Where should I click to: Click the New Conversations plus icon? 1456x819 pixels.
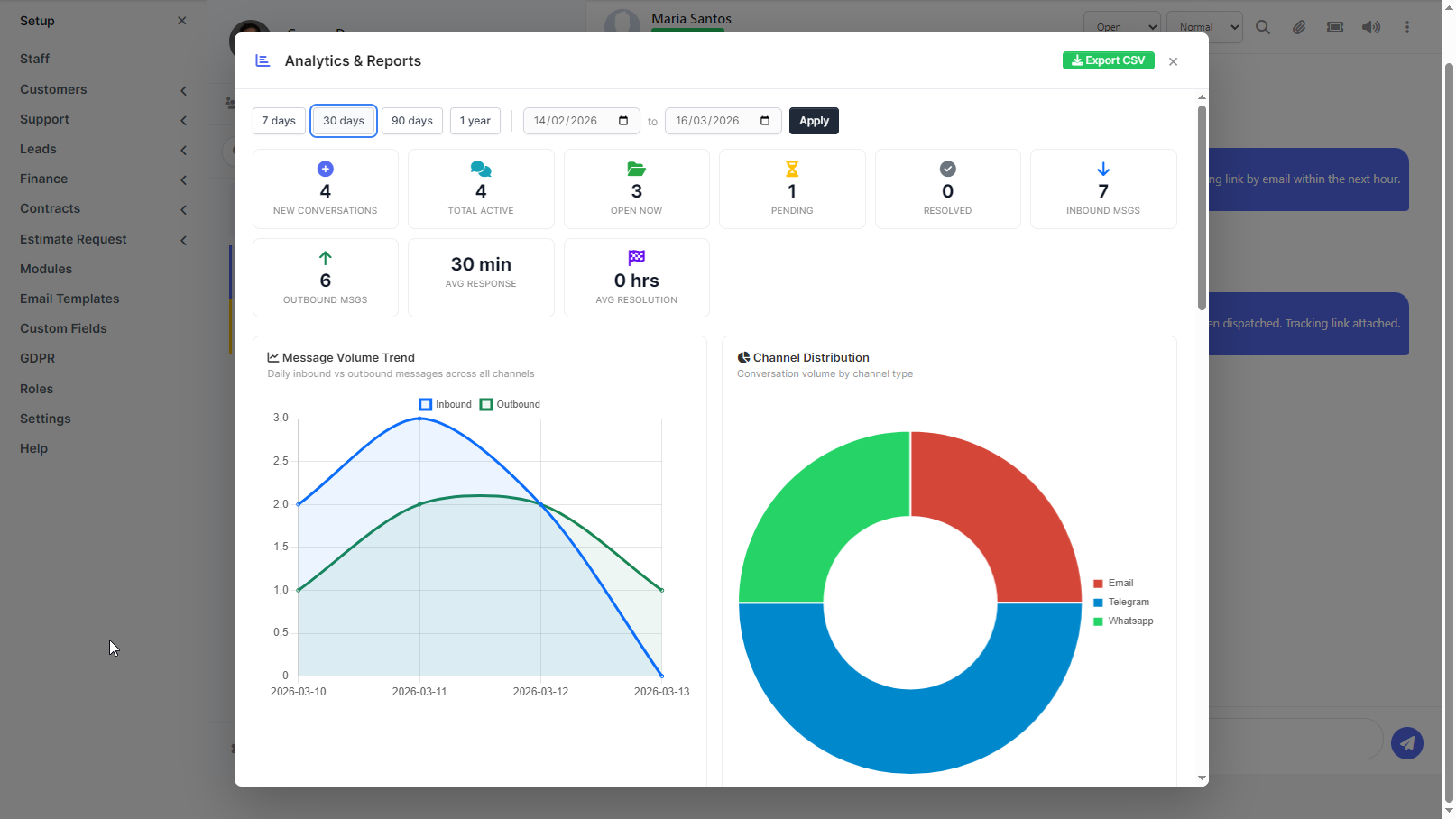click(326, 169)
